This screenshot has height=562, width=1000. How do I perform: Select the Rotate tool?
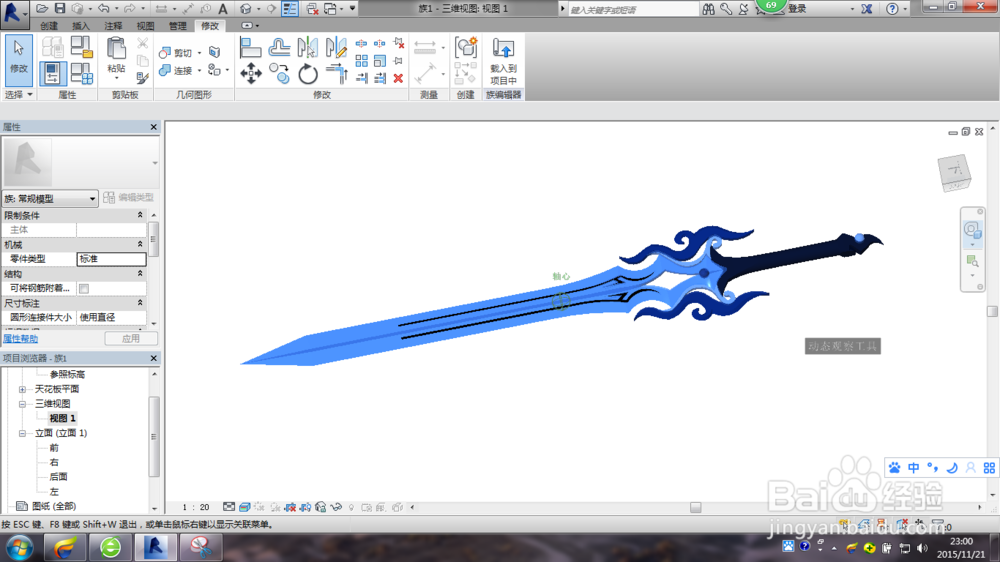coord(307,74)
